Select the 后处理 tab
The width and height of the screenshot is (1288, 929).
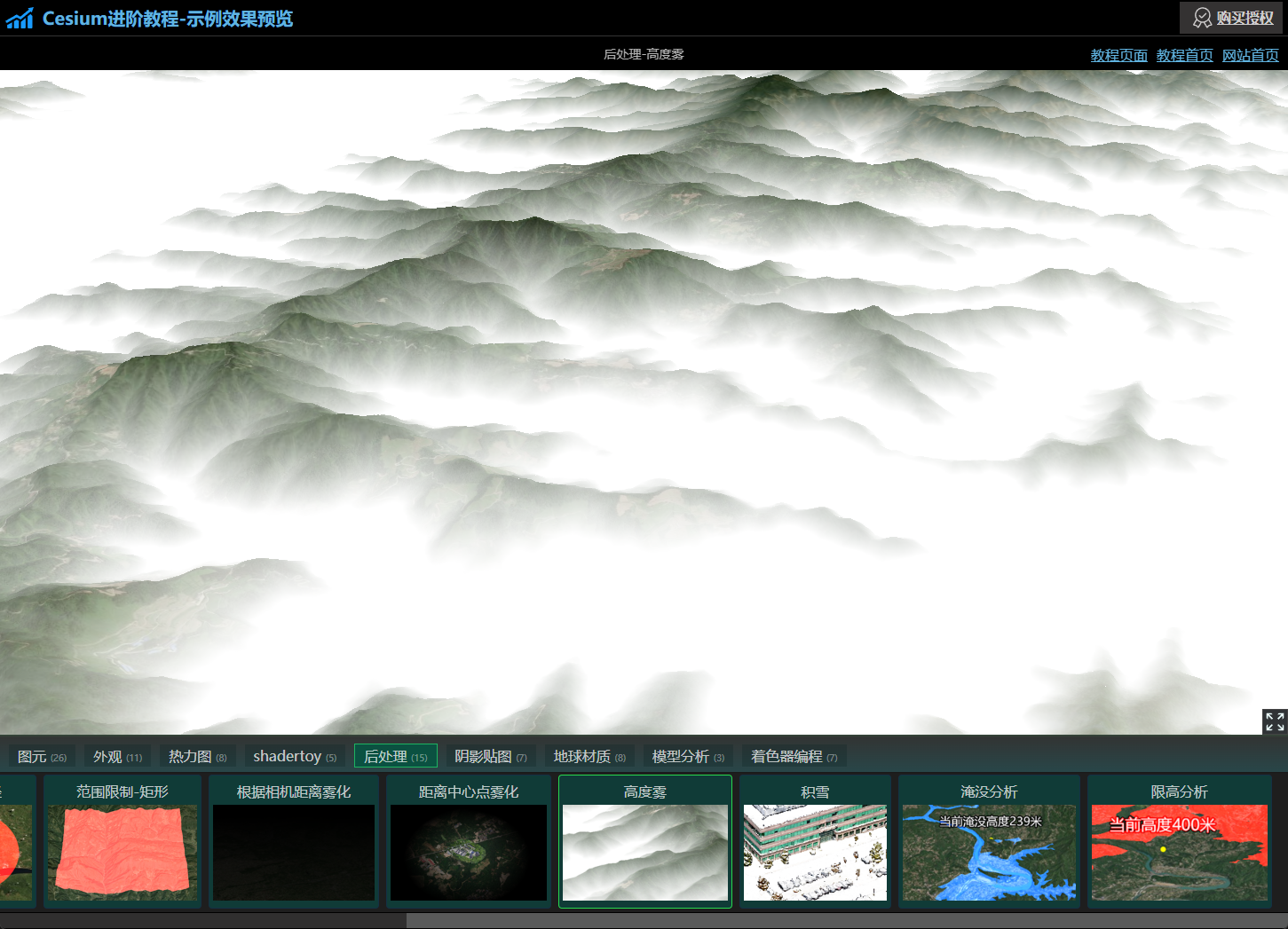[x=396, y=756]
